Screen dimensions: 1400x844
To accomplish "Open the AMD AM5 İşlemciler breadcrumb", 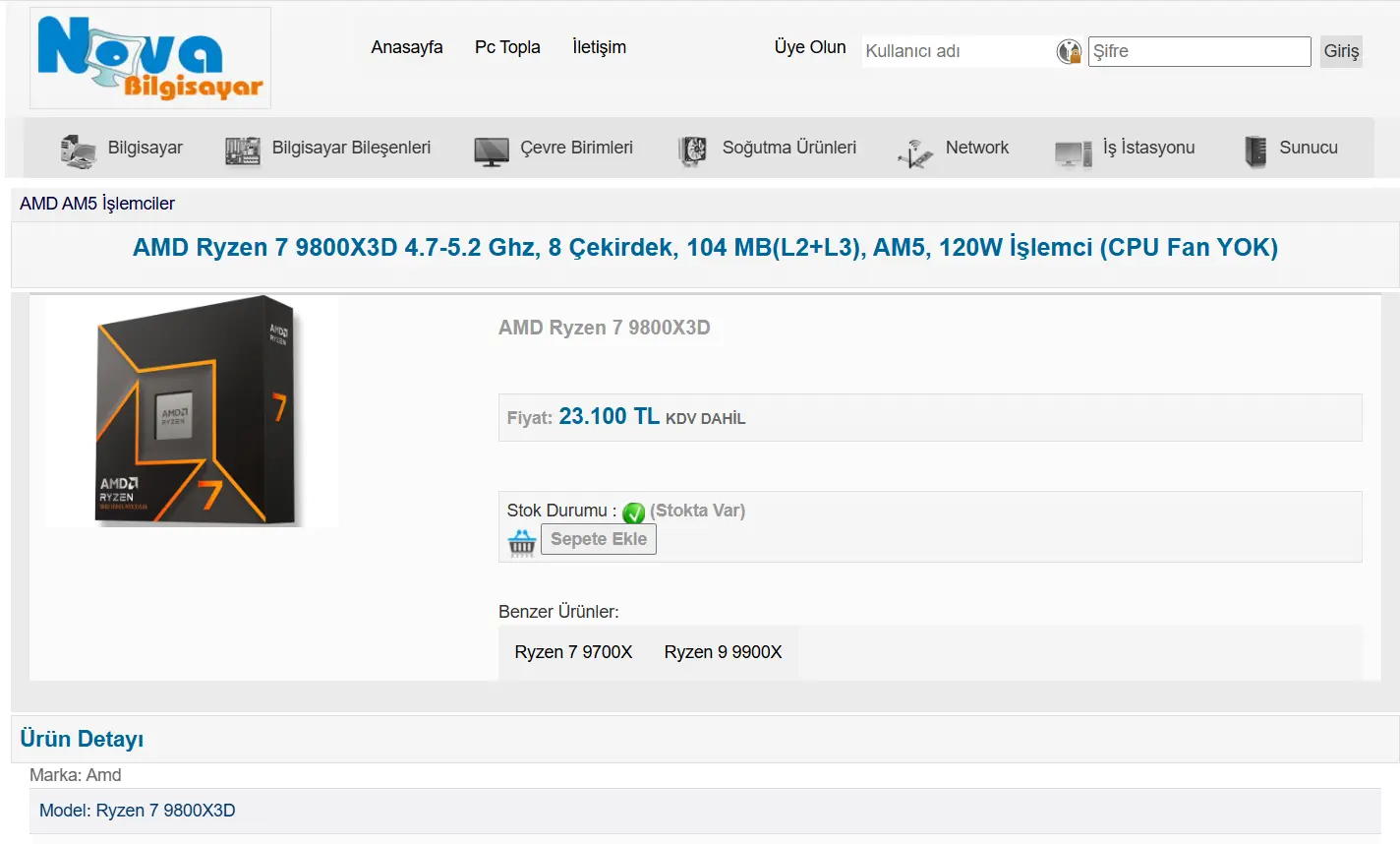I will tap(97, 204).
